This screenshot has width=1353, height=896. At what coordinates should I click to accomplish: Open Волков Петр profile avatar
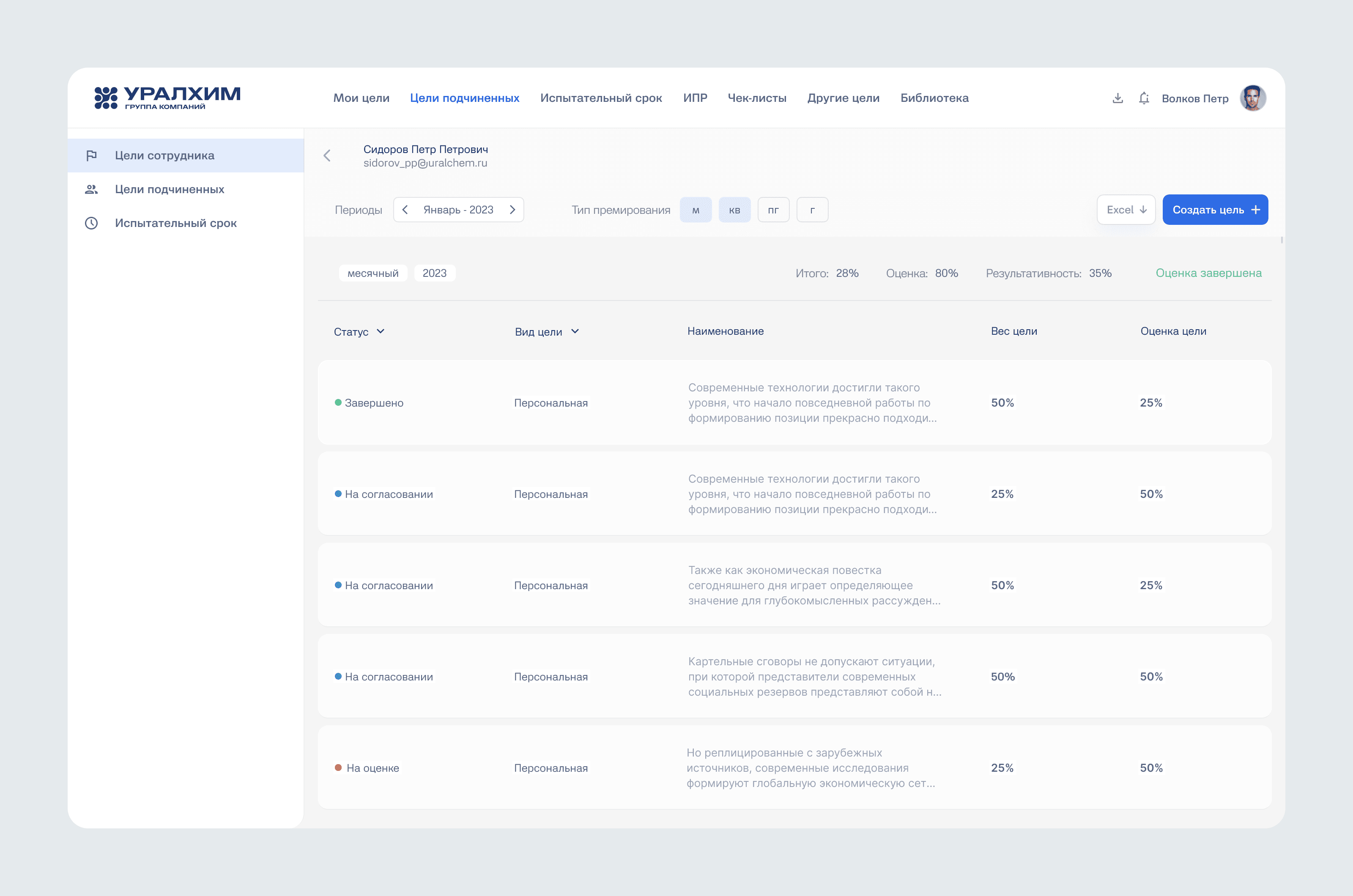1253,98
